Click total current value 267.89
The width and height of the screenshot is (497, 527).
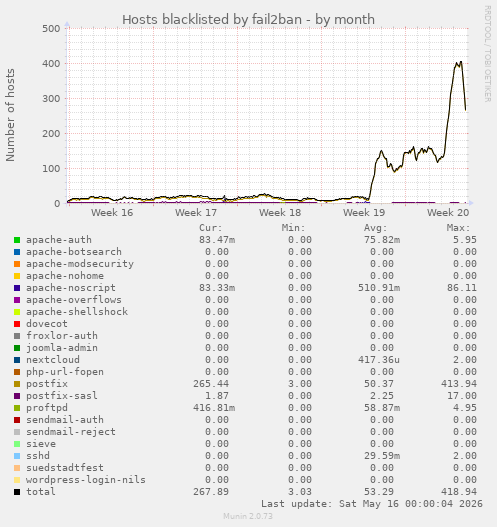click(211, 492)
